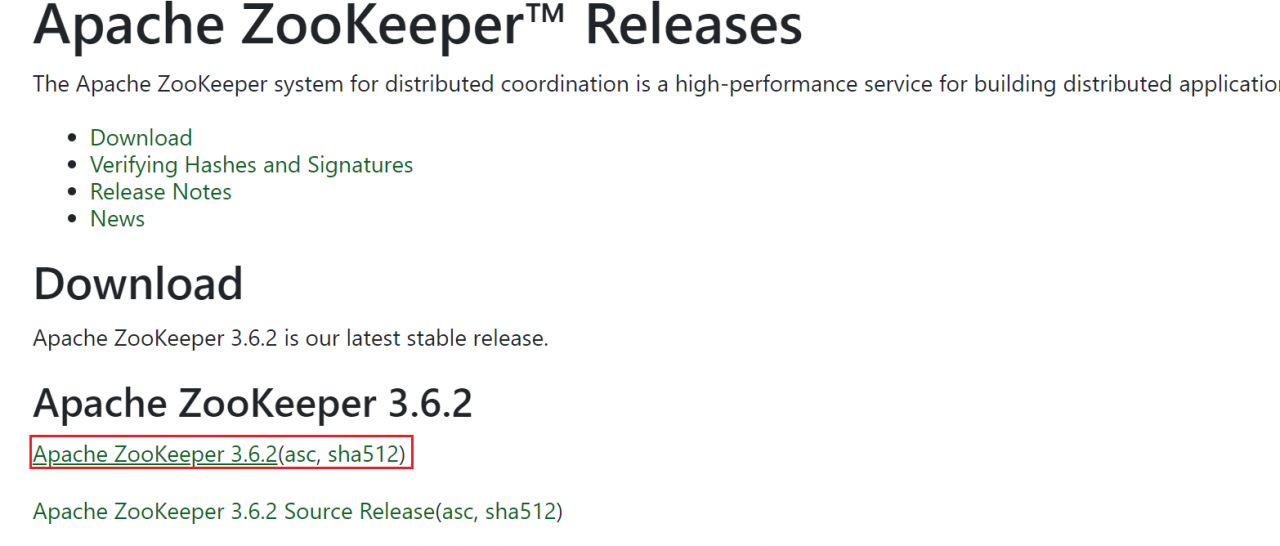Go to the Release Notes link
The height and width of the screenshot is (546, 1280).
point(160,192)
